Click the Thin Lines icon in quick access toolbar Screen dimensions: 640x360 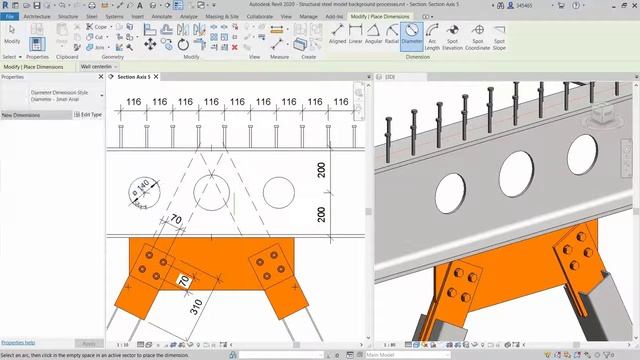(x=178, y=5)
